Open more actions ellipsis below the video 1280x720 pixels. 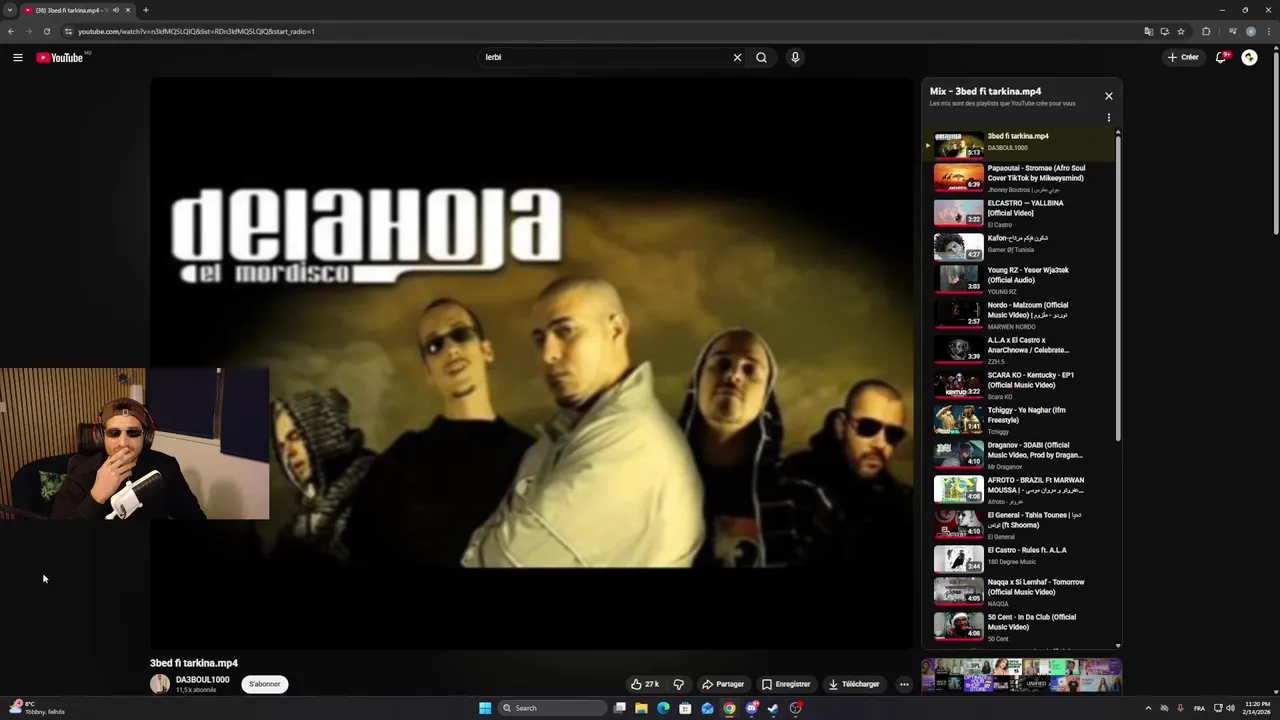[904, 684]
